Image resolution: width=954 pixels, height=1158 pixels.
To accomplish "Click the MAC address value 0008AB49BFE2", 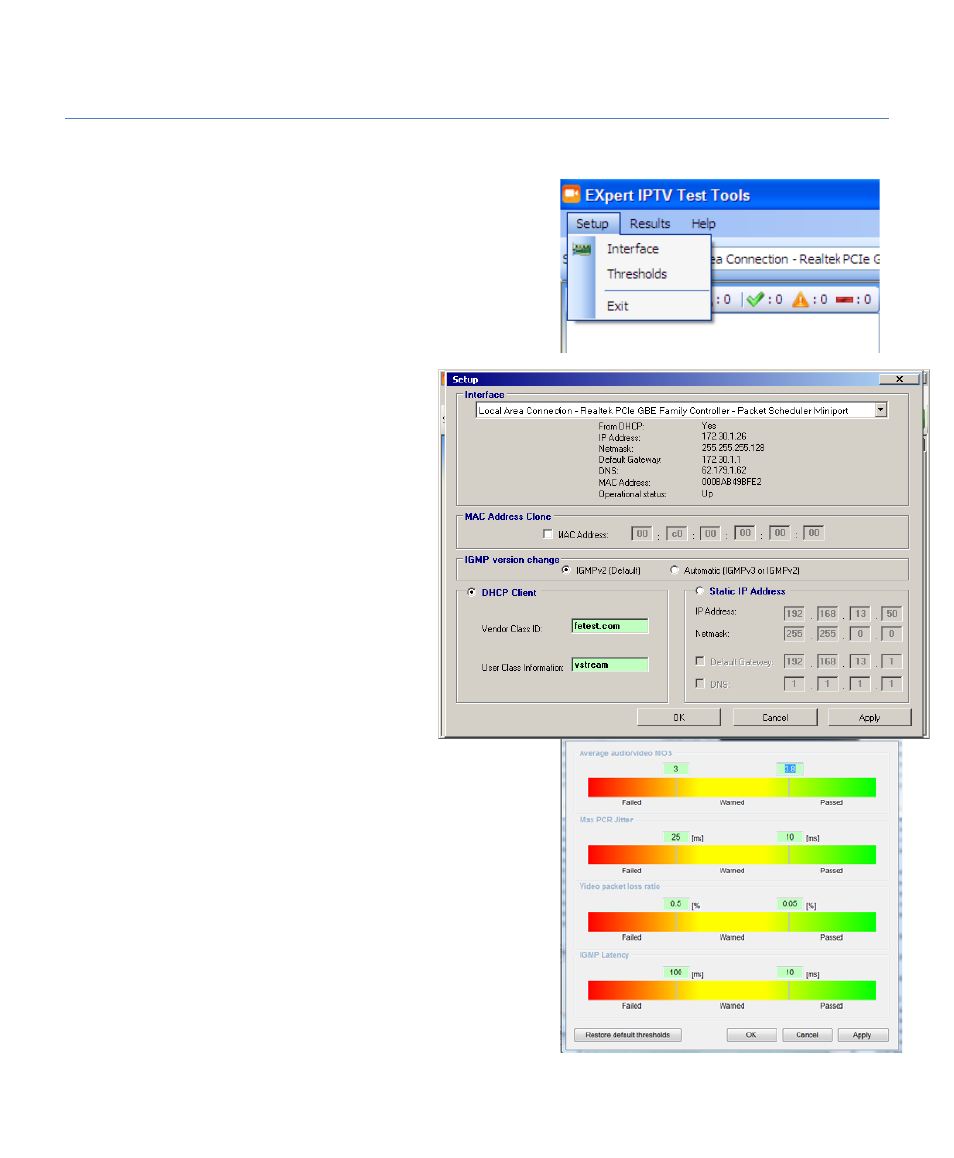I will point(731,482).
